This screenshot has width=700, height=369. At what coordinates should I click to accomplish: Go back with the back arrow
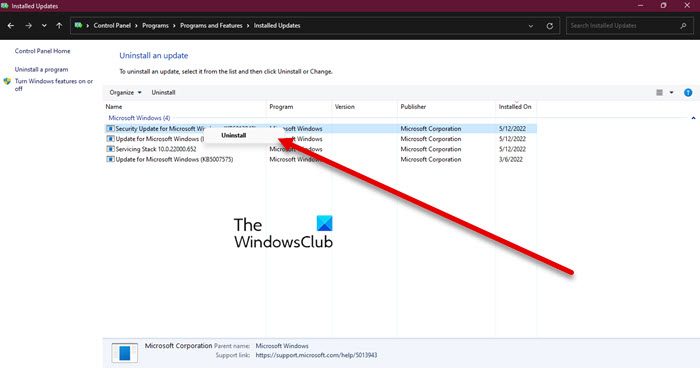pyautogui.click(x=11, y=26)
